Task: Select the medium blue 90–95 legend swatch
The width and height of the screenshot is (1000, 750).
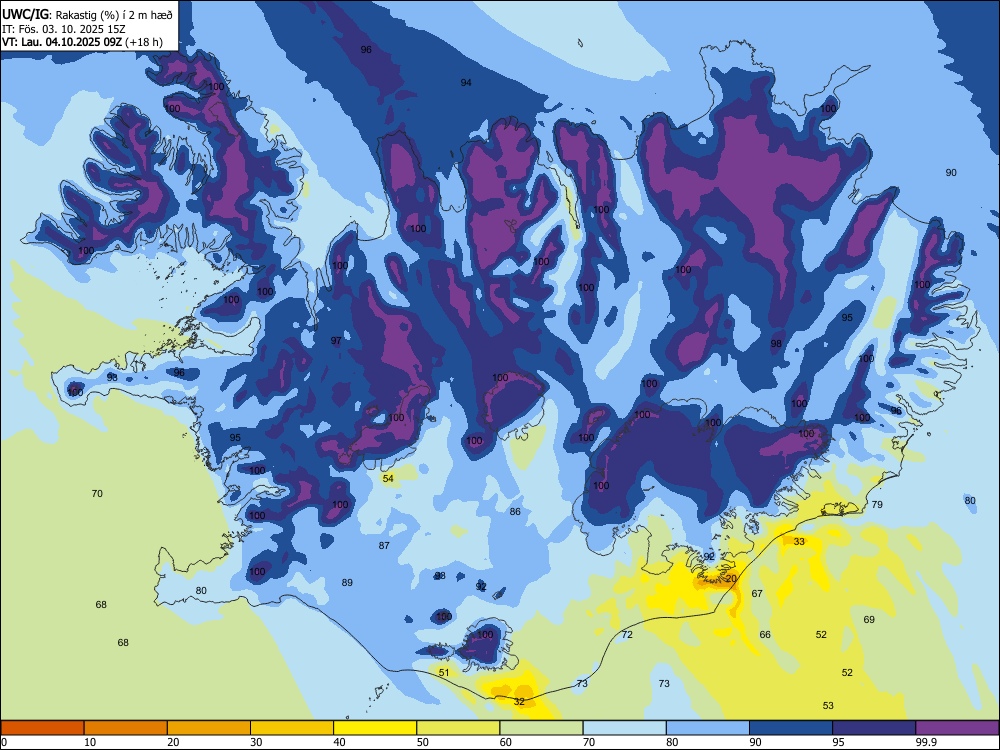Action: 791,728
